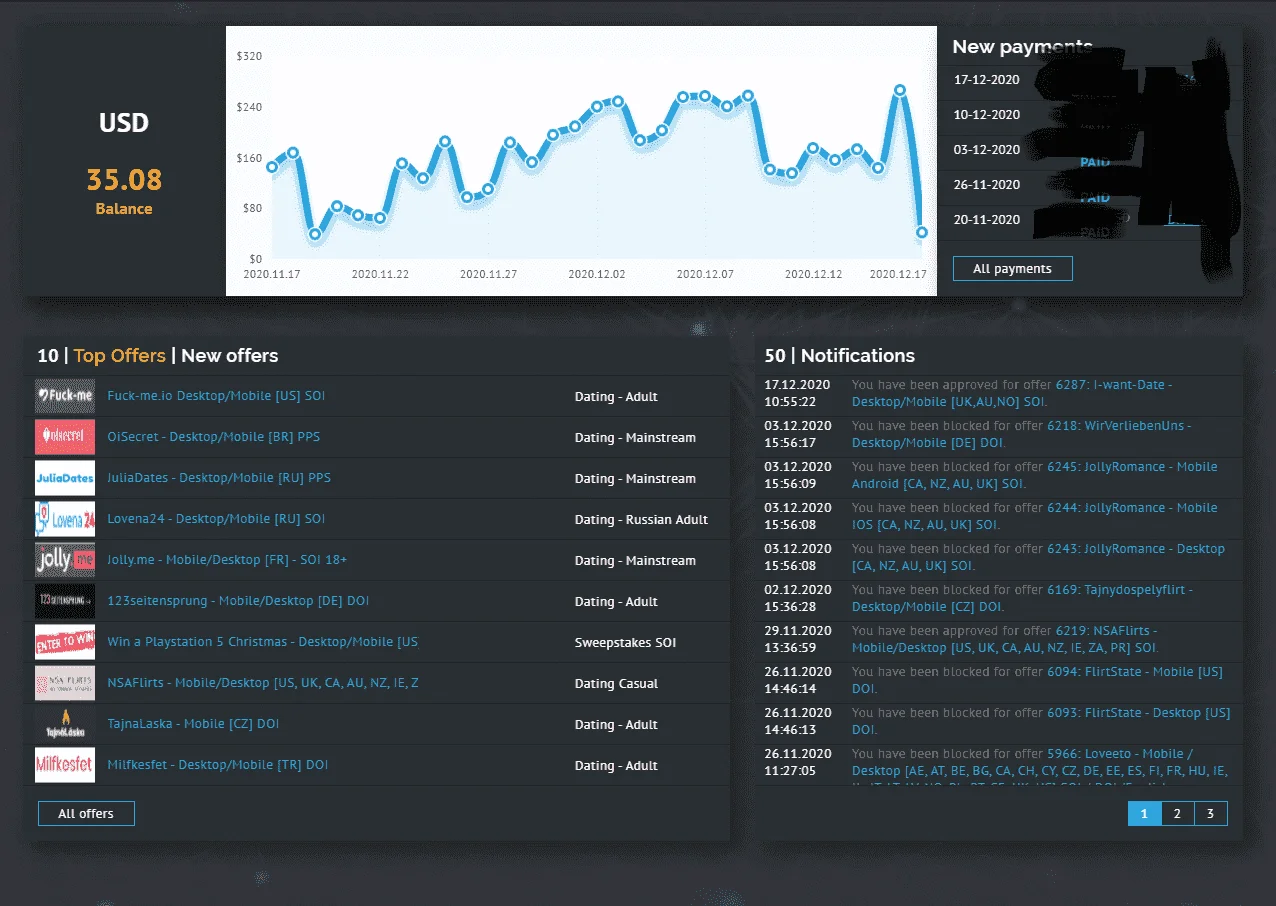Click the 10-12-2020 payment date
This screenshot has width=1276, height=906.
tap(986, 115)
